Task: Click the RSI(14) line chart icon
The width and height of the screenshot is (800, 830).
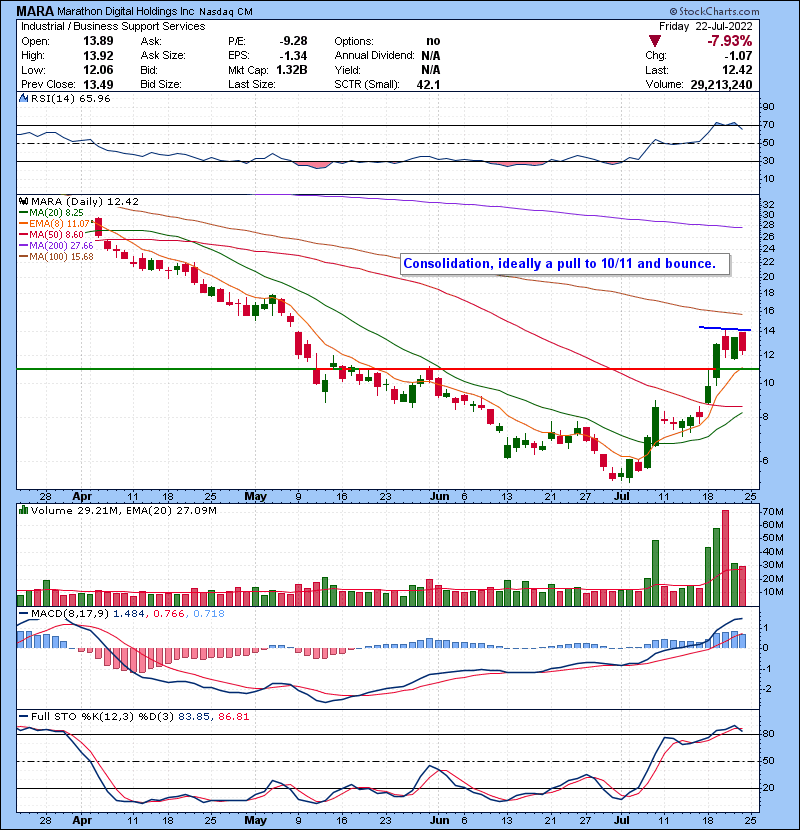Action: (24, 98)
